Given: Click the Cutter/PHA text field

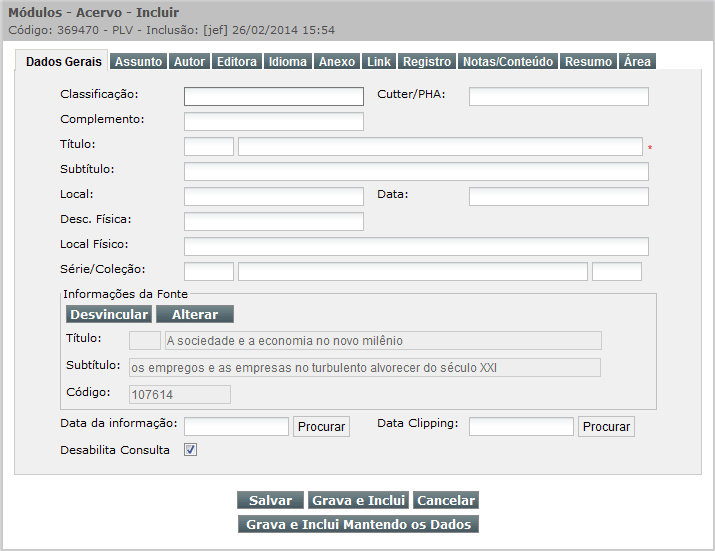Looking at the screenshot, I should click(558, 96).
